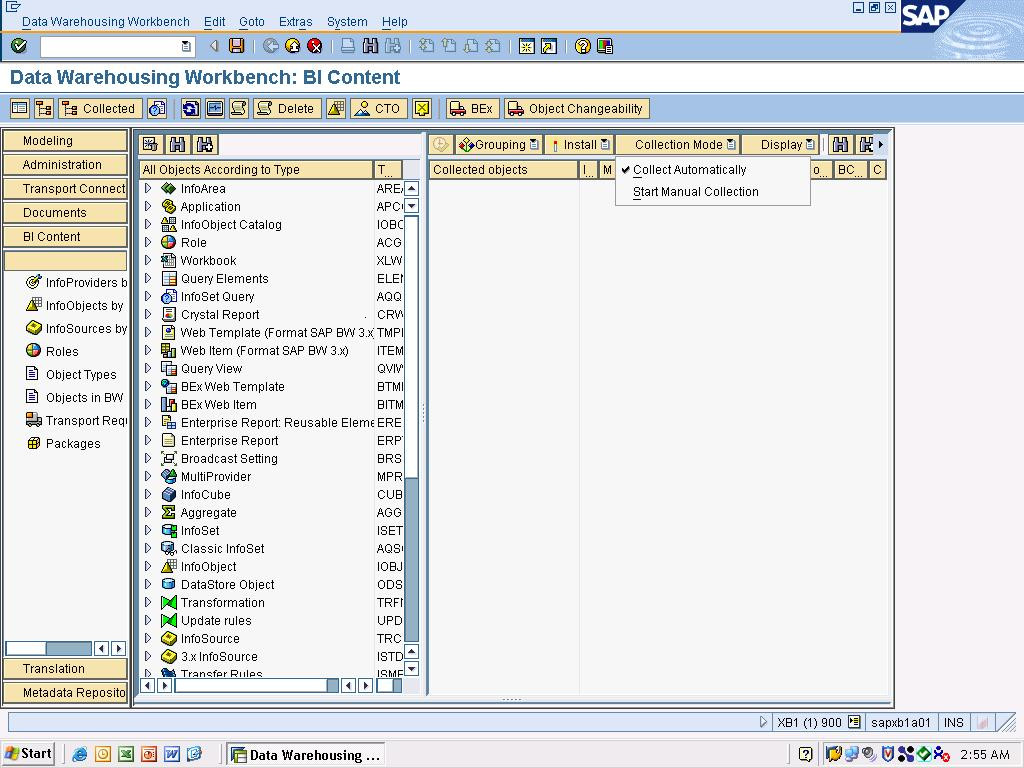Image resolution: width=1024 pixels, height=768 pixels.
Task: Select the Query Elements tree row
Action: pyautogui.click(x=255, y=278)
